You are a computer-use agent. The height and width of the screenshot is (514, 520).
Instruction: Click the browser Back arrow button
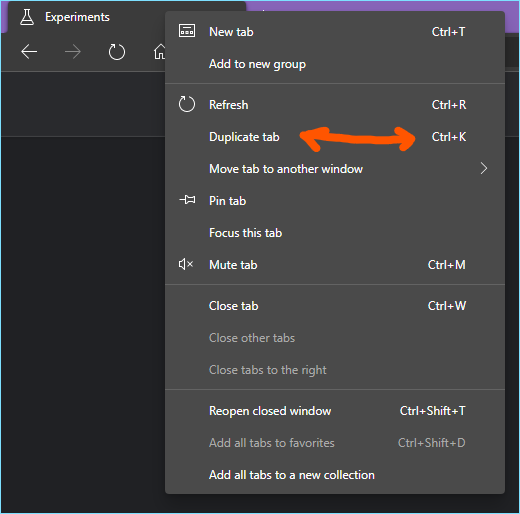coord(29,52)
